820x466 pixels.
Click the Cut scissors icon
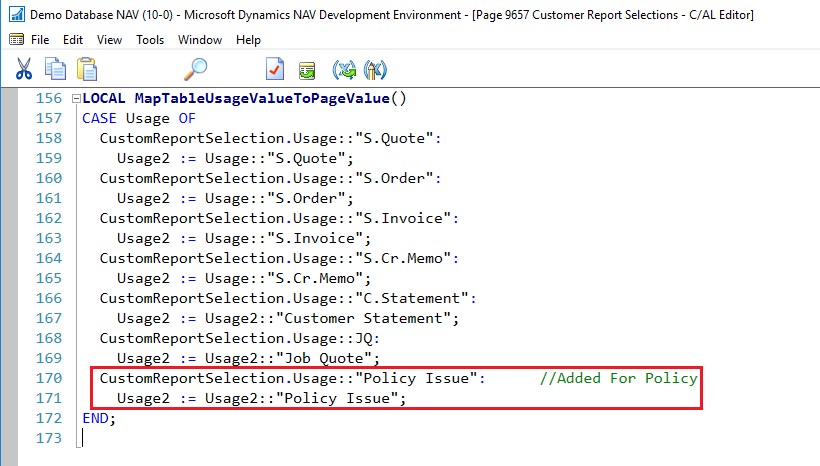(x=24, y=69)
